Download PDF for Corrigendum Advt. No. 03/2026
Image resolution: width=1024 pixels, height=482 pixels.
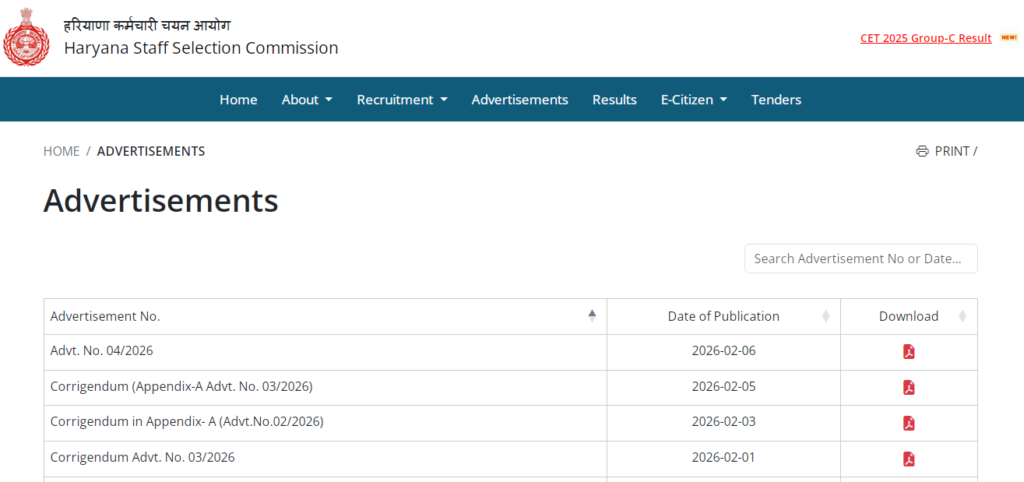click(909, 459)
